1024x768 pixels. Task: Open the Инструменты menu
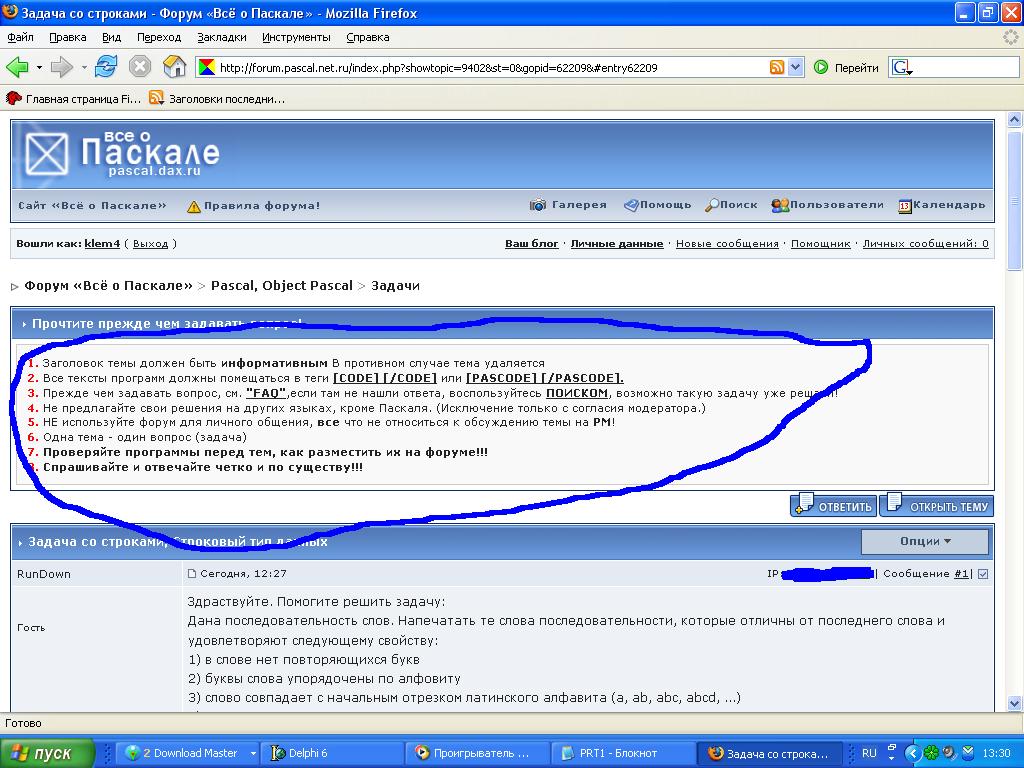(x=296, y=37)
